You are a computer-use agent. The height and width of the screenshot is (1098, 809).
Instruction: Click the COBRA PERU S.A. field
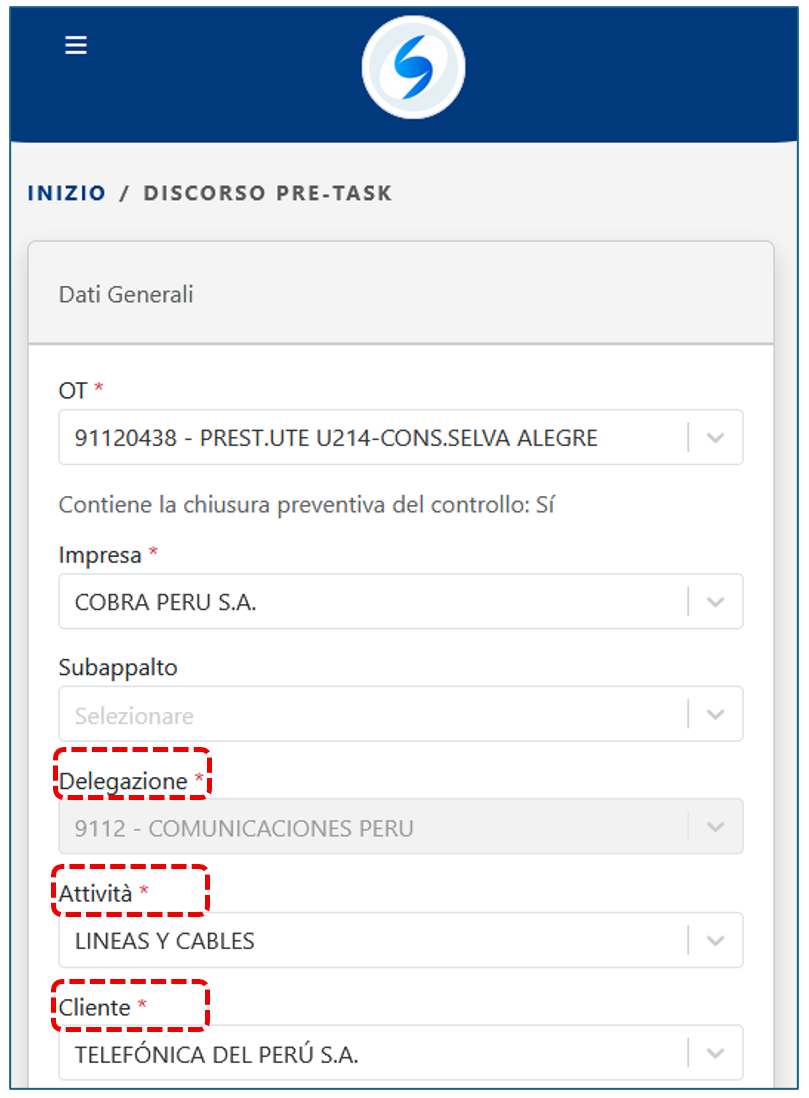[166, 602]
